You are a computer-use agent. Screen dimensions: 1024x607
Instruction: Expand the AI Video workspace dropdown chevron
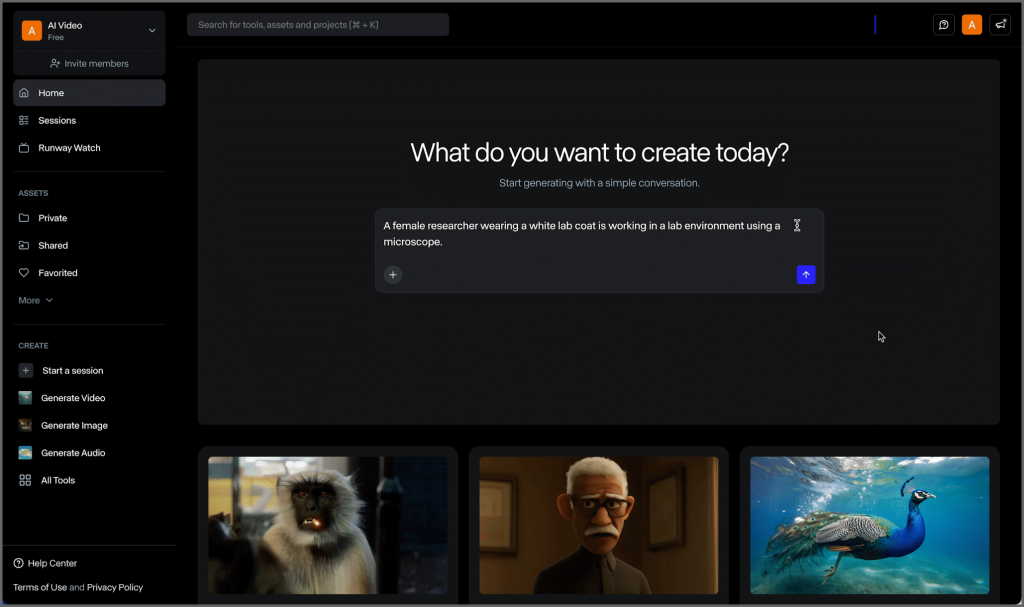152,31
